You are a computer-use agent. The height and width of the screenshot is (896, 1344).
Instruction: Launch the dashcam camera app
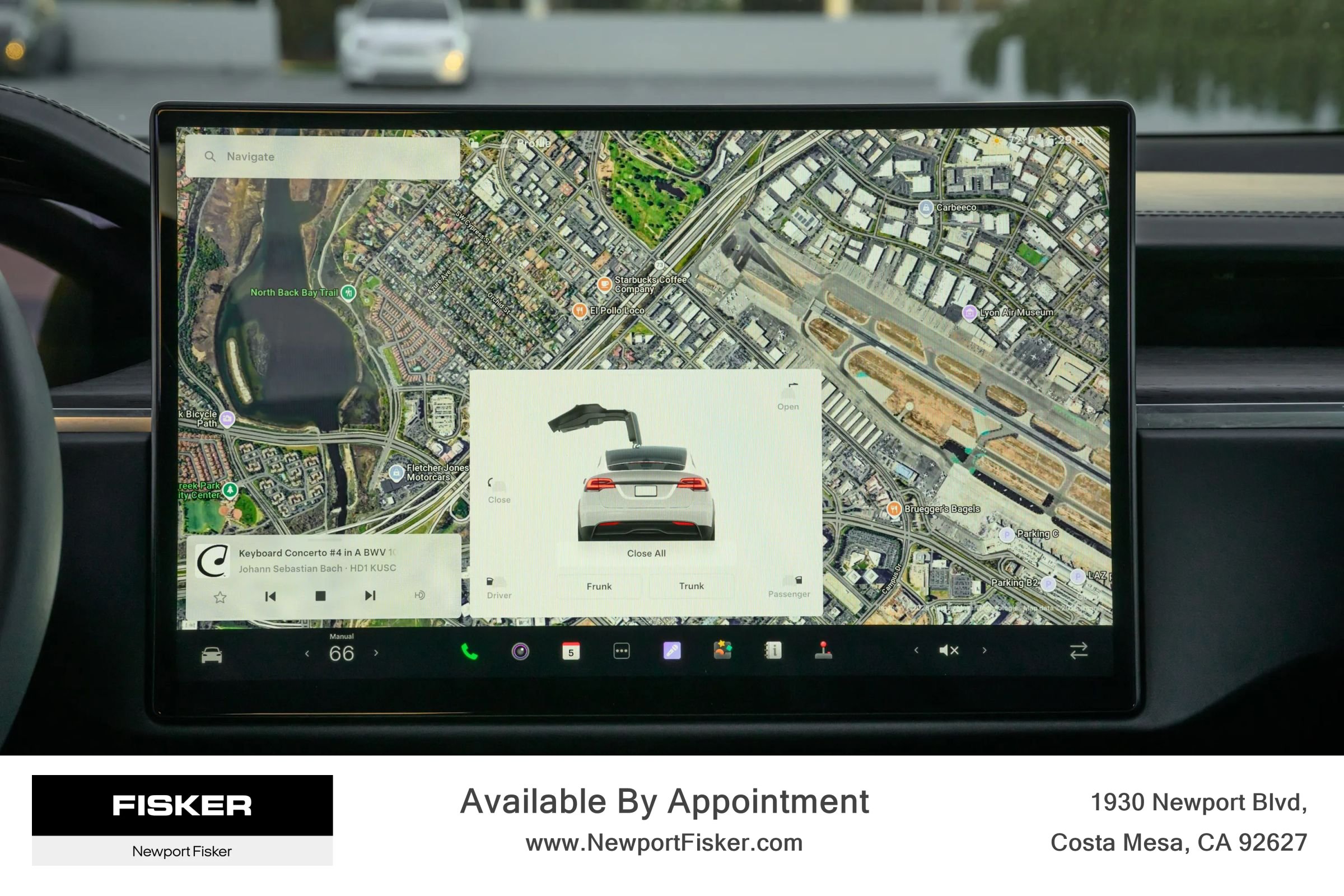(520, 651)
